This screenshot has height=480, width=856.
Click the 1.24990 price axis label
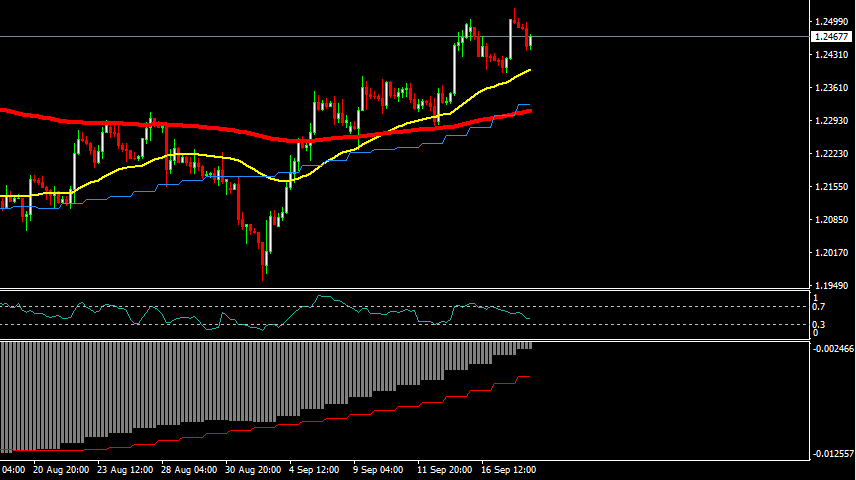(831, 22)
